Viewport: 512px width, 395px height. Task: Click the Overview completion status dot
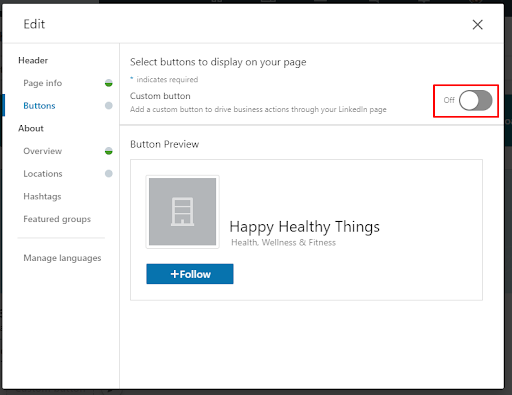[109, 151]
